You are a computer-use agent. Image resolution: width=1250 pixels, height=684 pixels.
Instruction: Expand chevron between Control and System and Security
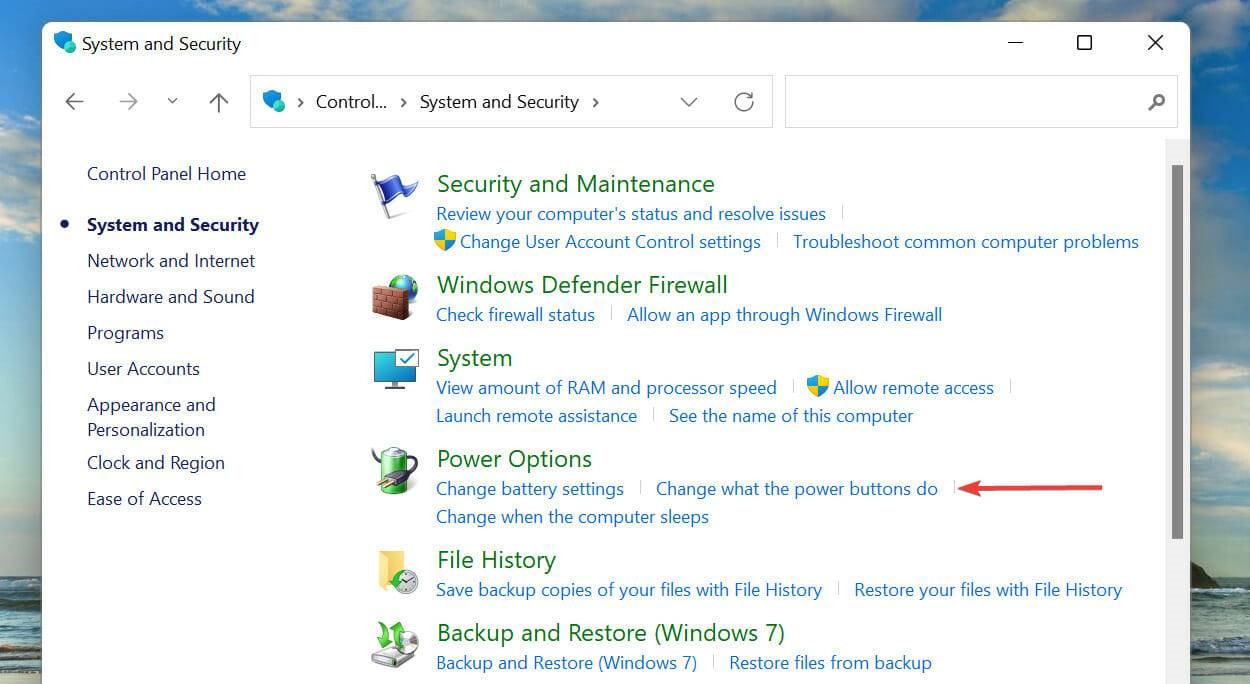[x=403, y=102]
